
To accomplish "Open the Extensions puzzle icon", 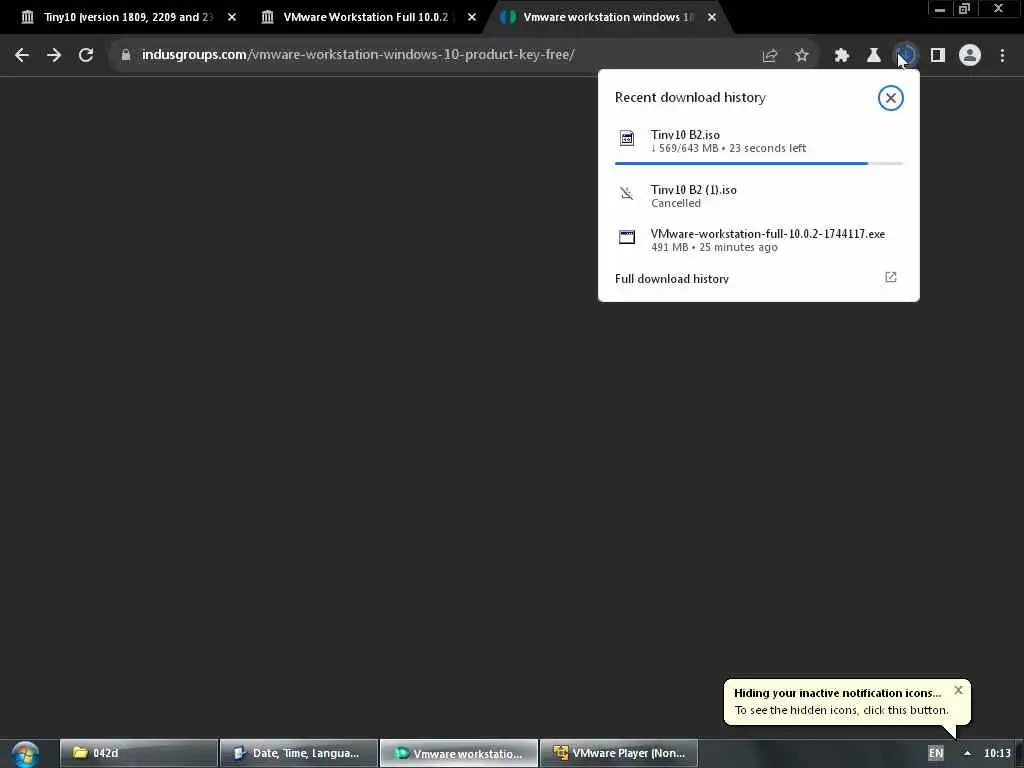I will (x=842, y=56).
